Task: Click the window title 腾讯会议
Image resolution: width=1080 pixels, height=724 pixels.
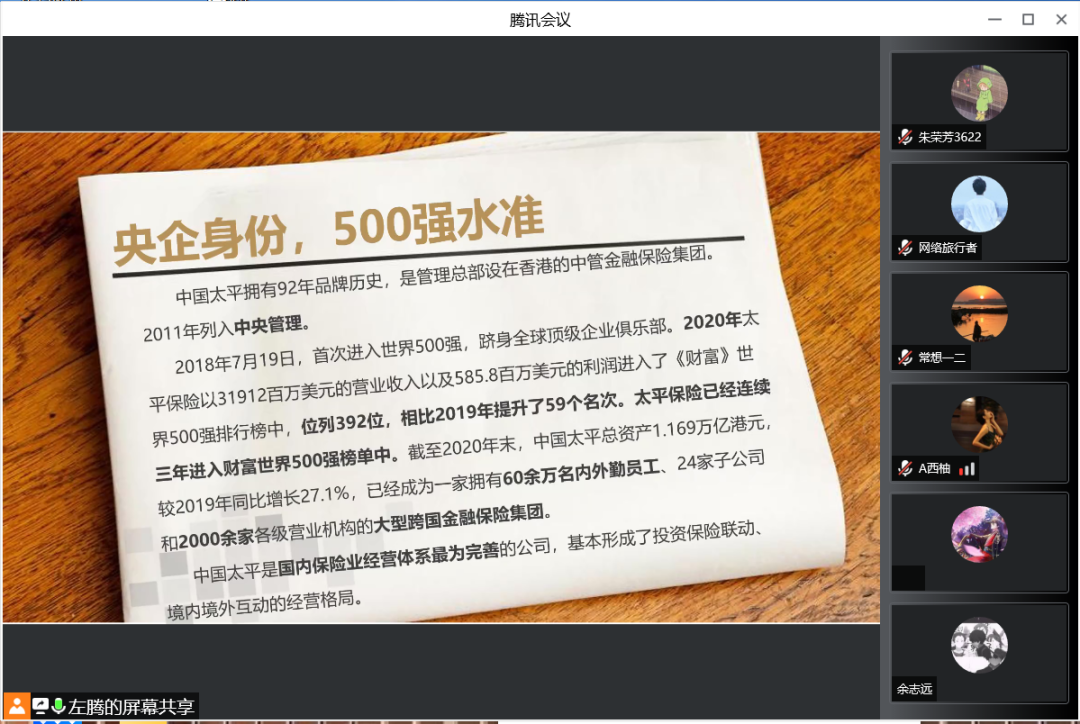Action: 540,20
